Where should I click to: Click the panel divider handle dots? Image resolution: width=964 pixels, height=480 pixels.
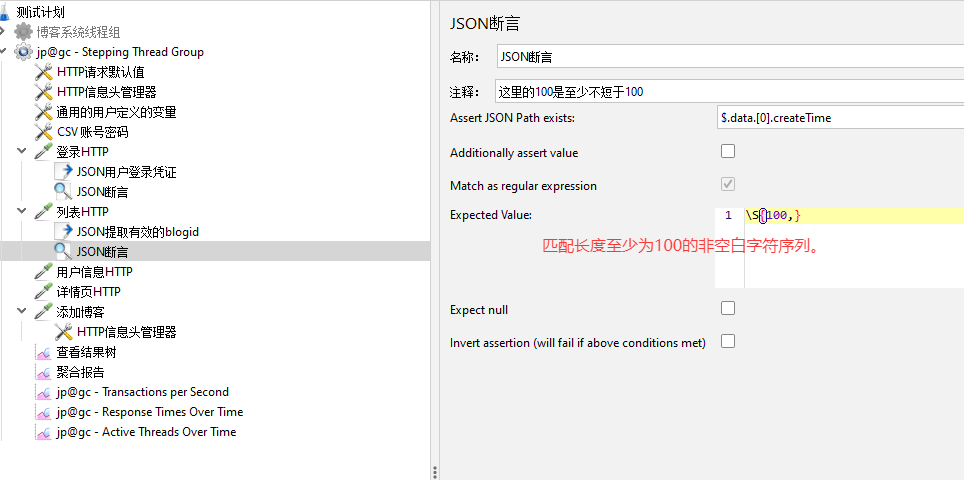(x=435, y=472)
